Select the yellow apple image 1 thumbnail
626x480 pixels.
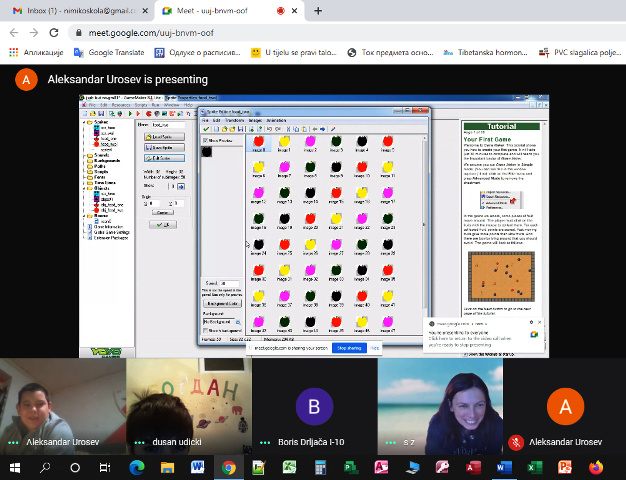click(284, 143)
